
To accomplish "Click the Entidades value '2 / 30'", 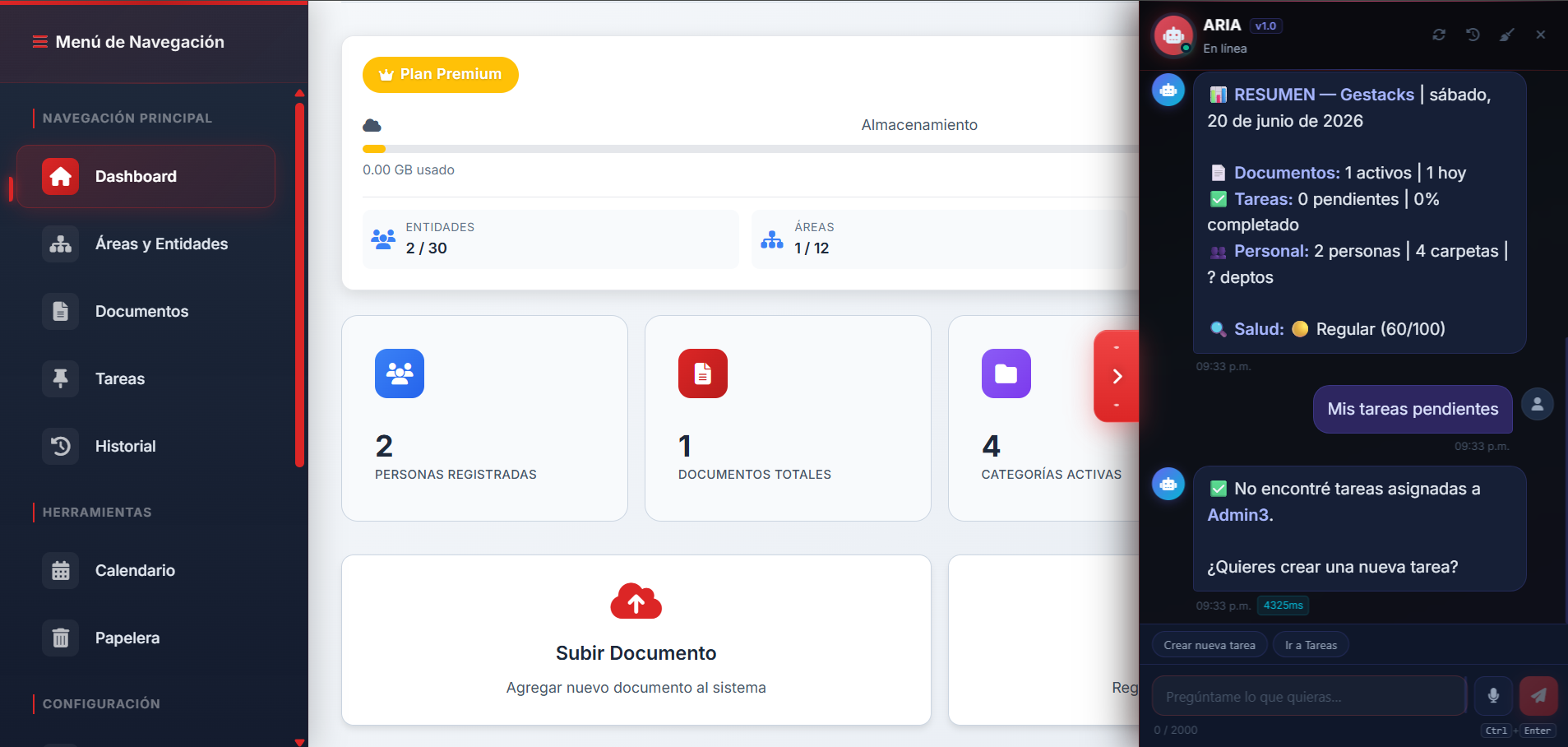I will pyautogui.click(x=426, y=248).
